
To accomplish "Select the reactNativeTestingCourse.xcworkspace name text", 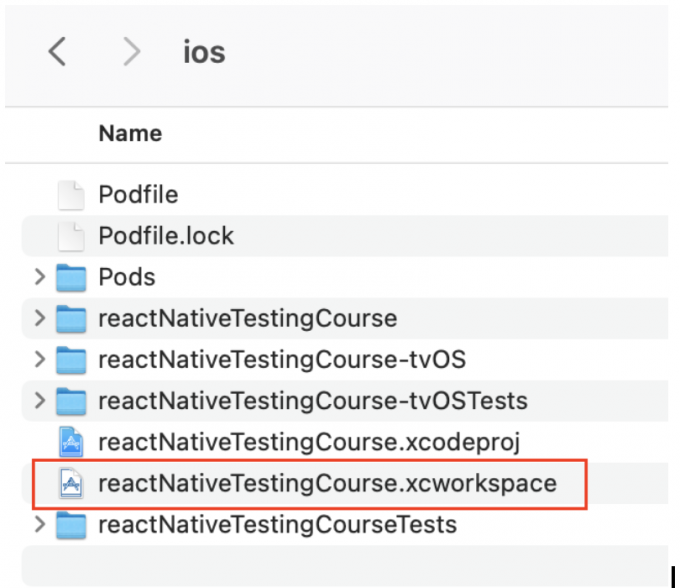I will pyautogui.click(x=328, y=483).
